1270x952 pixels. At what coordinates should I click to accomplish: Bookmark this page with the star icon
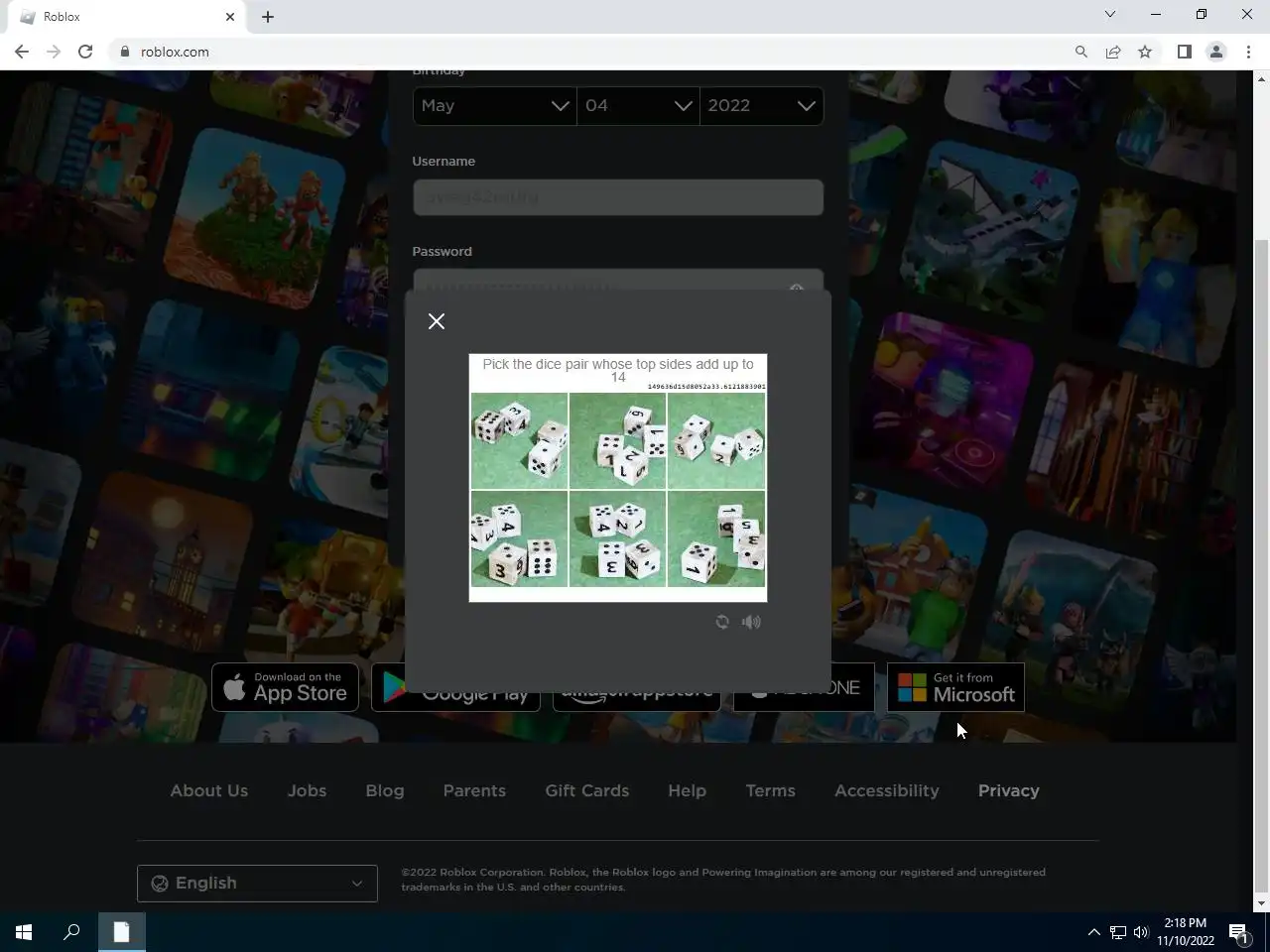[x=1145, y=52]
